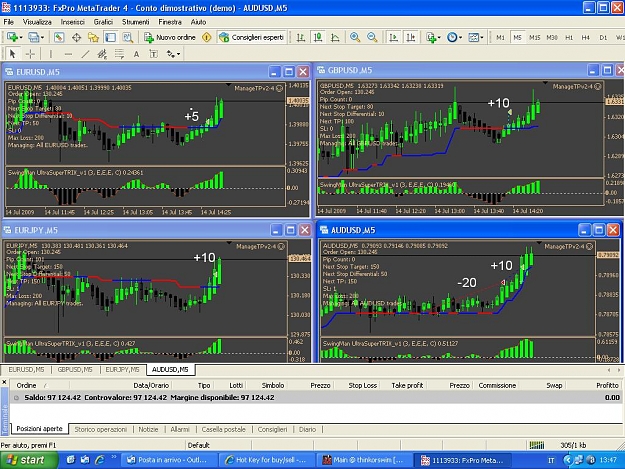The height and width of the screenshot is (469, 625).
Task: Select the M30 timeframe
Action: (x=552, y=37)
